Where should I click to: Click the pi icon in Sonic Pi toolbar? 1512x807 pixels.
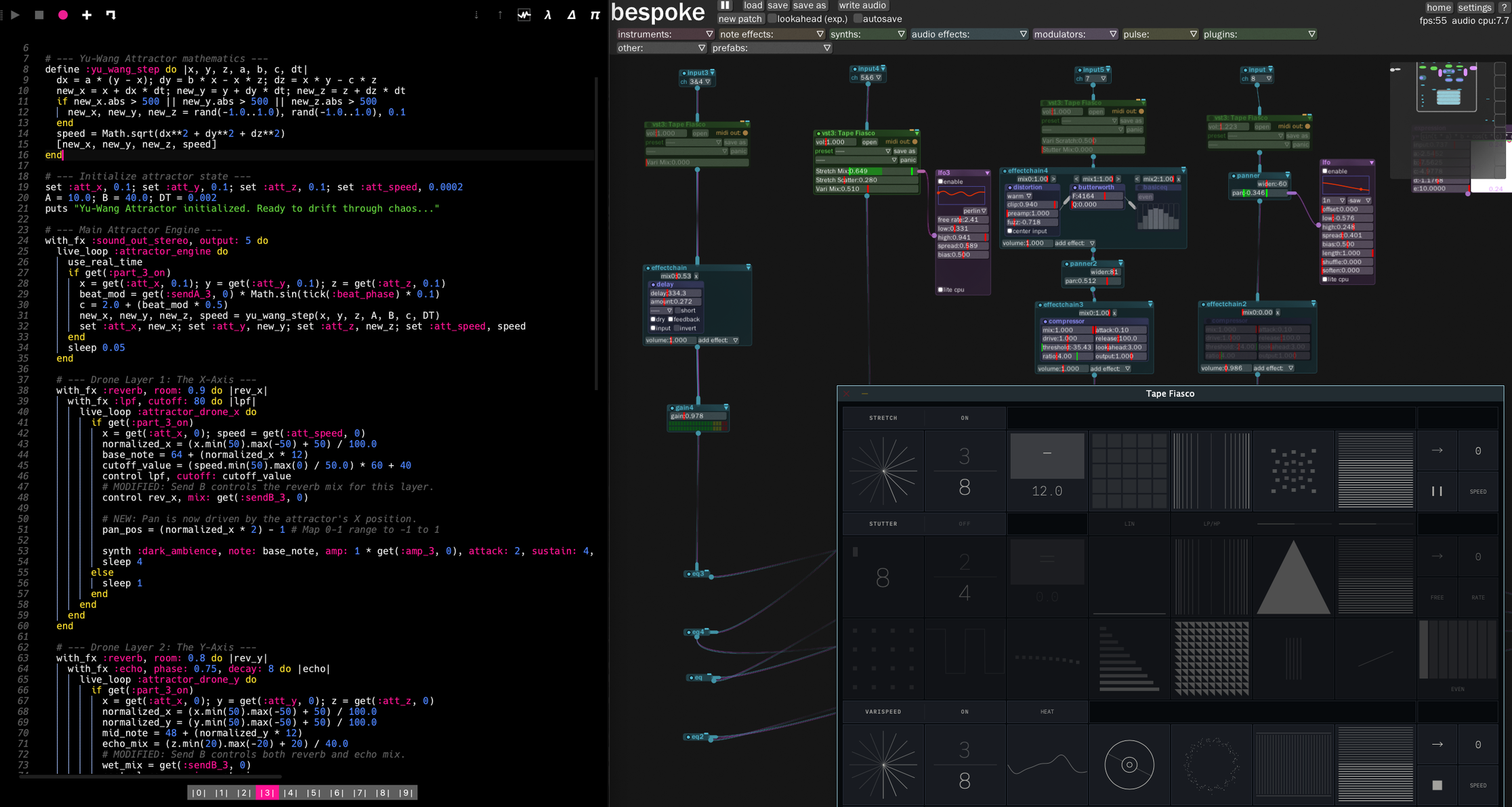[x=595, y=14]
